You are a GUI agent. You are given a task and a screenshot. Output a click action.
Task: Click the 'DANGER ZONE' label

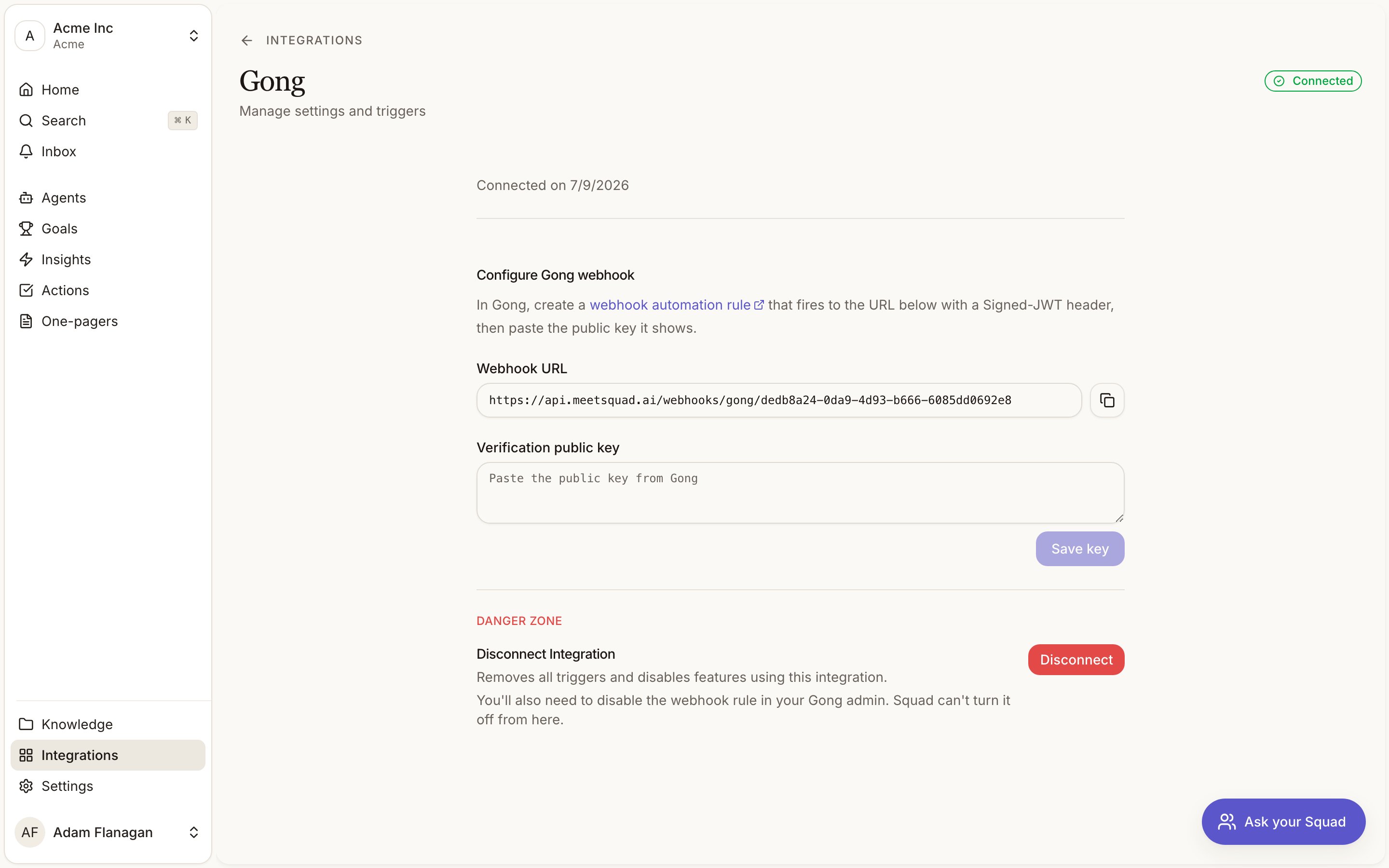click(x=519, y=621)
